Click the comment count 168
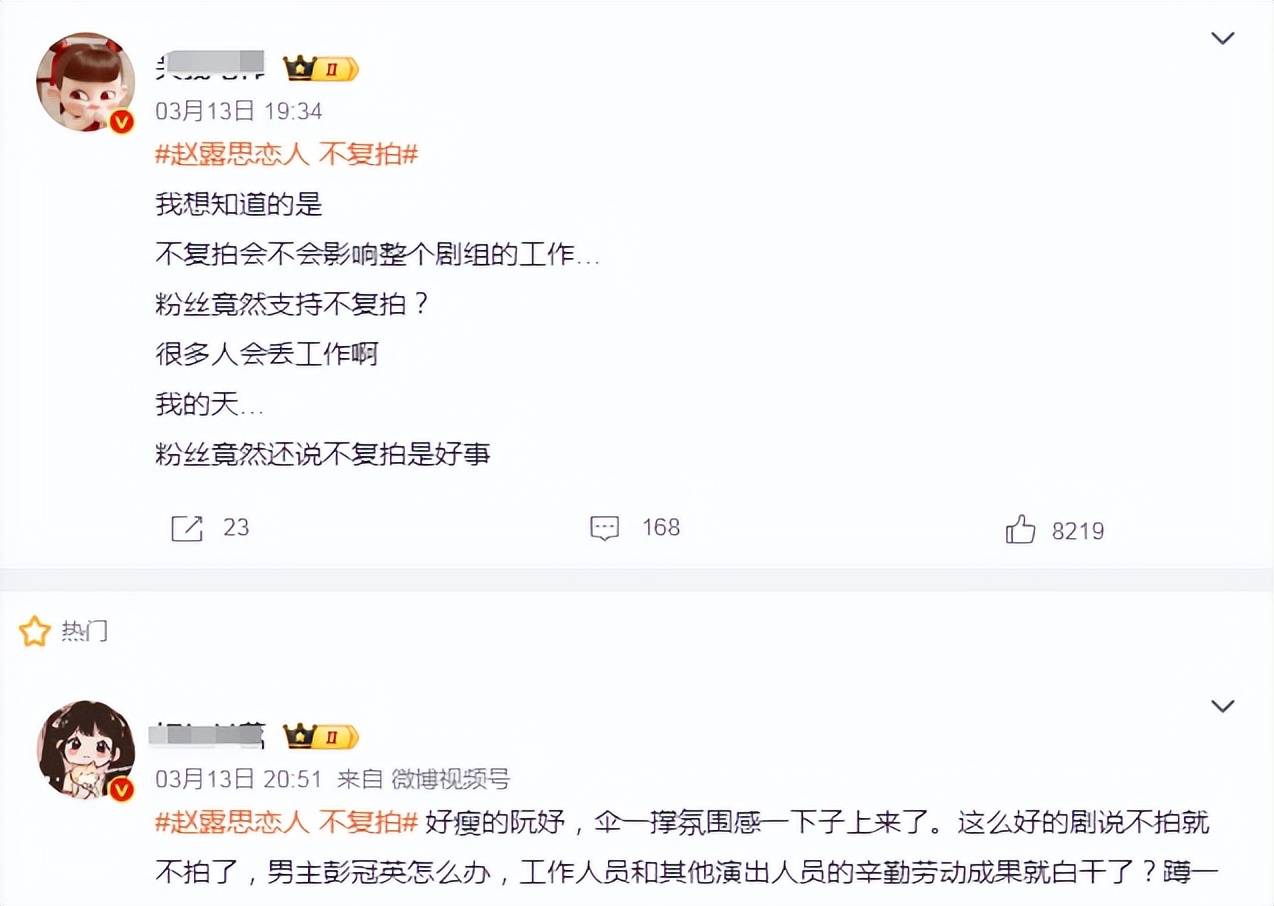 (x=661, y=528)
